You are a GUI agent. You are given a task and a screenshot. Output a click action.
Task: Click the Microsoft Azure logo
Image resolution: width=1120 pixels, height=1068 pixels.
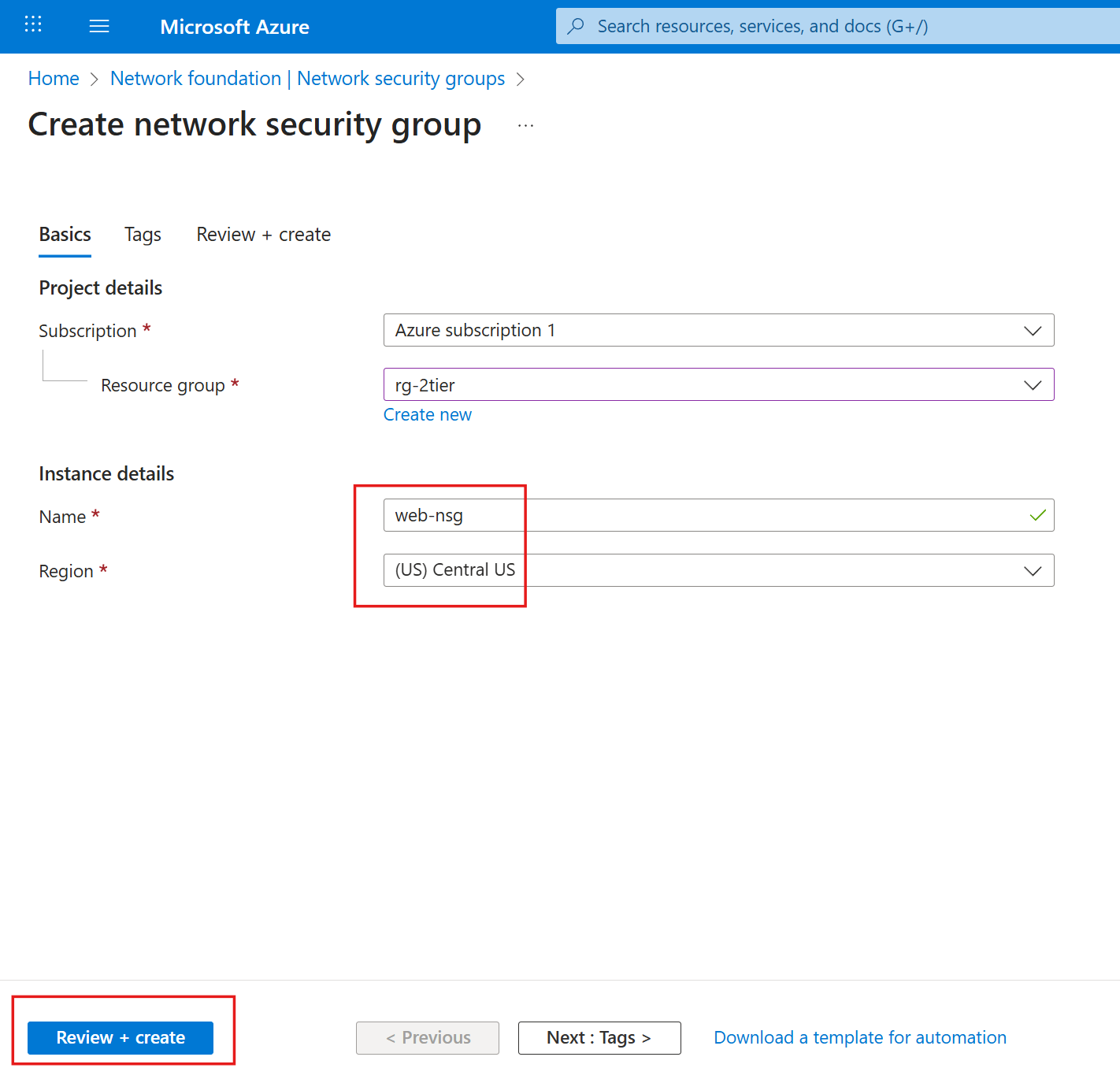pos(234,26)
